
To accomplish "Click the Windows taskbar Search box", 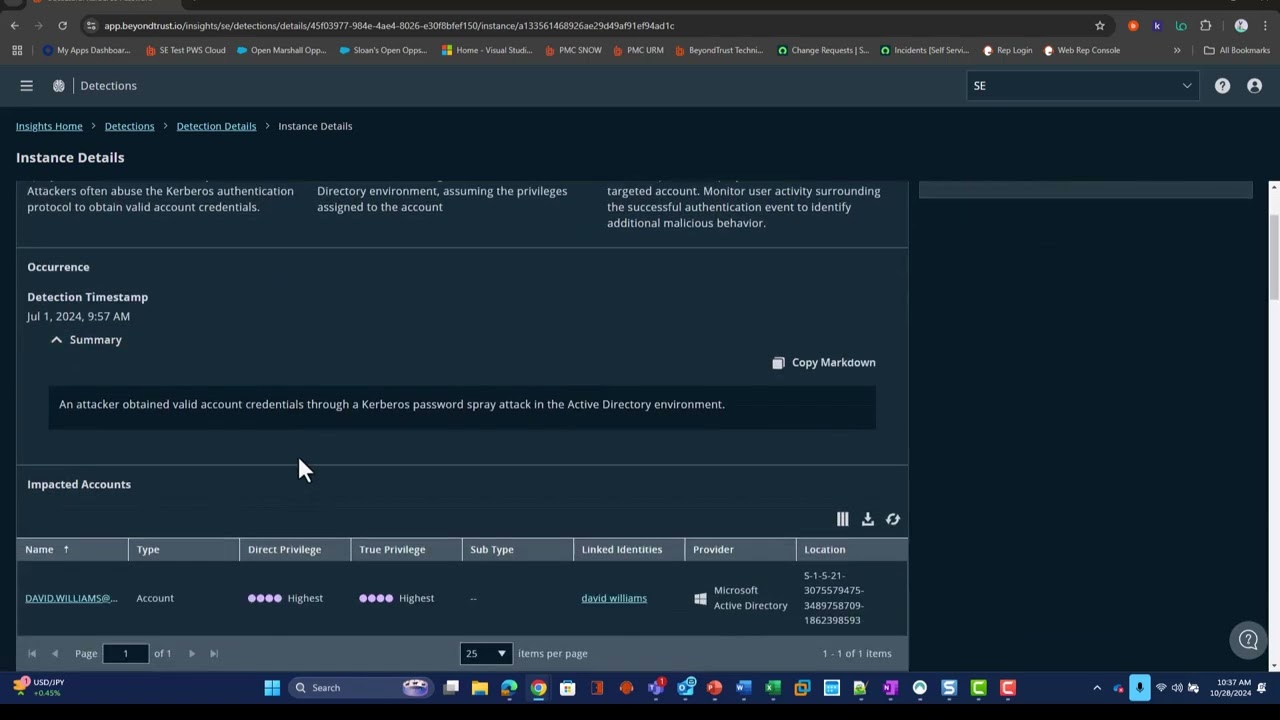I will click(360, 688).
